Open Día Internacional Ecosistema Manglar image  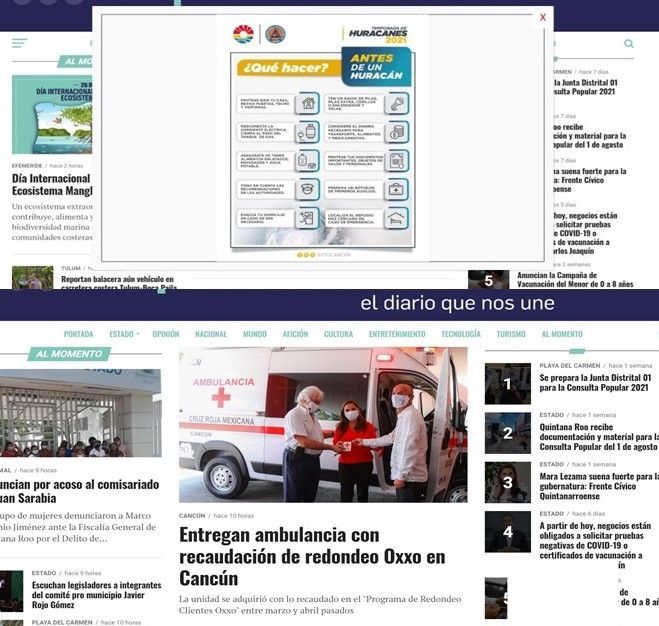[x=52, y=114]
